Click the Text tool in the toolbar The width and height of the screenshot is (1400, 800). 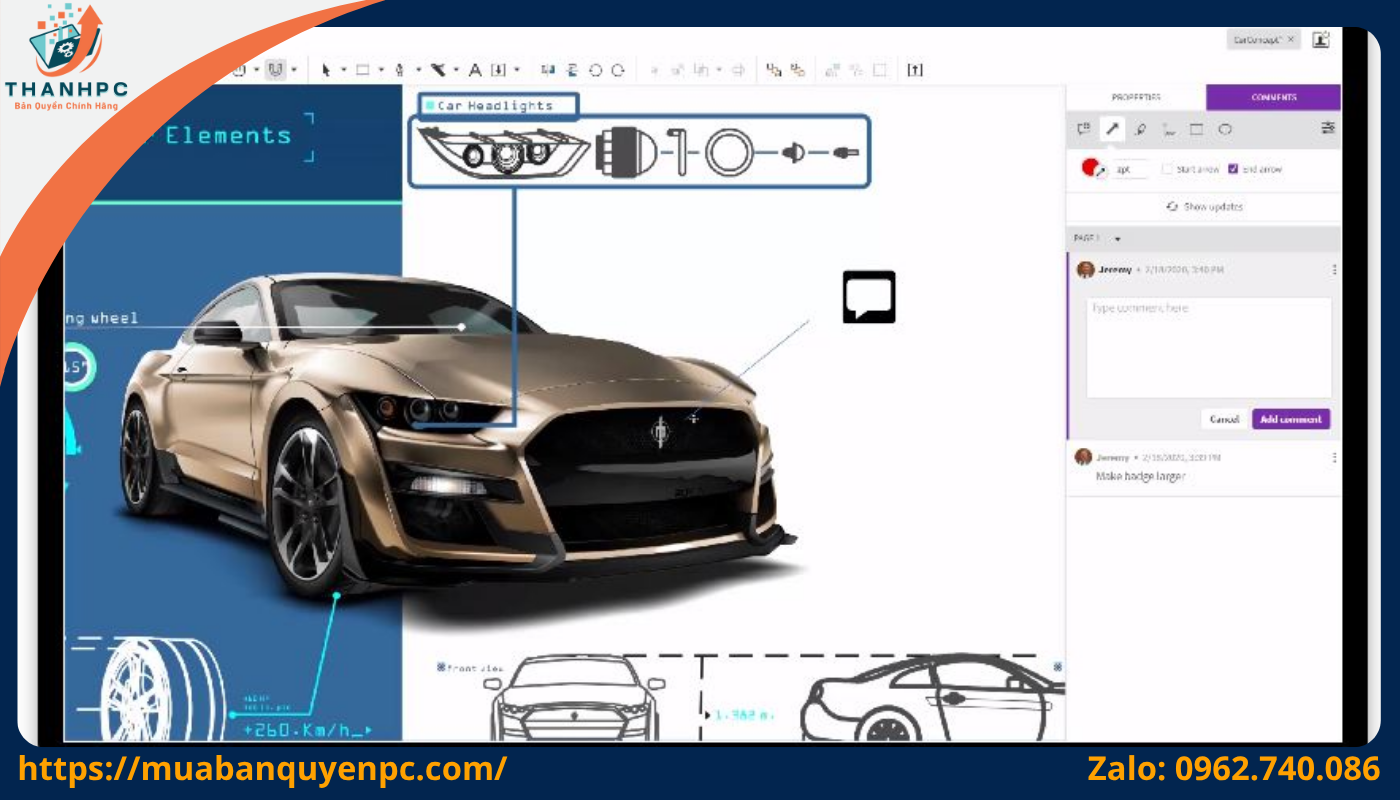(475, 70)
